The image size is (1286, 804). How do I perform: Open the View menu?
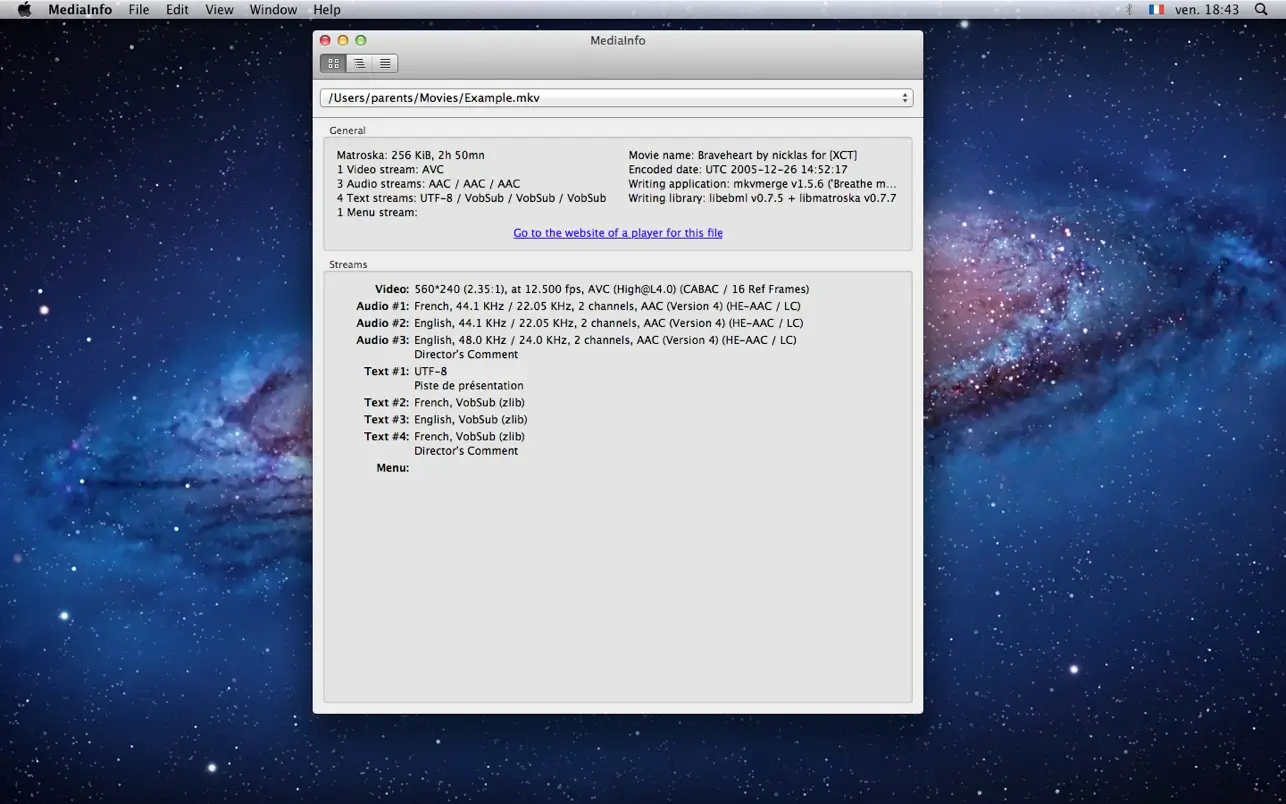tap(219, 9)
